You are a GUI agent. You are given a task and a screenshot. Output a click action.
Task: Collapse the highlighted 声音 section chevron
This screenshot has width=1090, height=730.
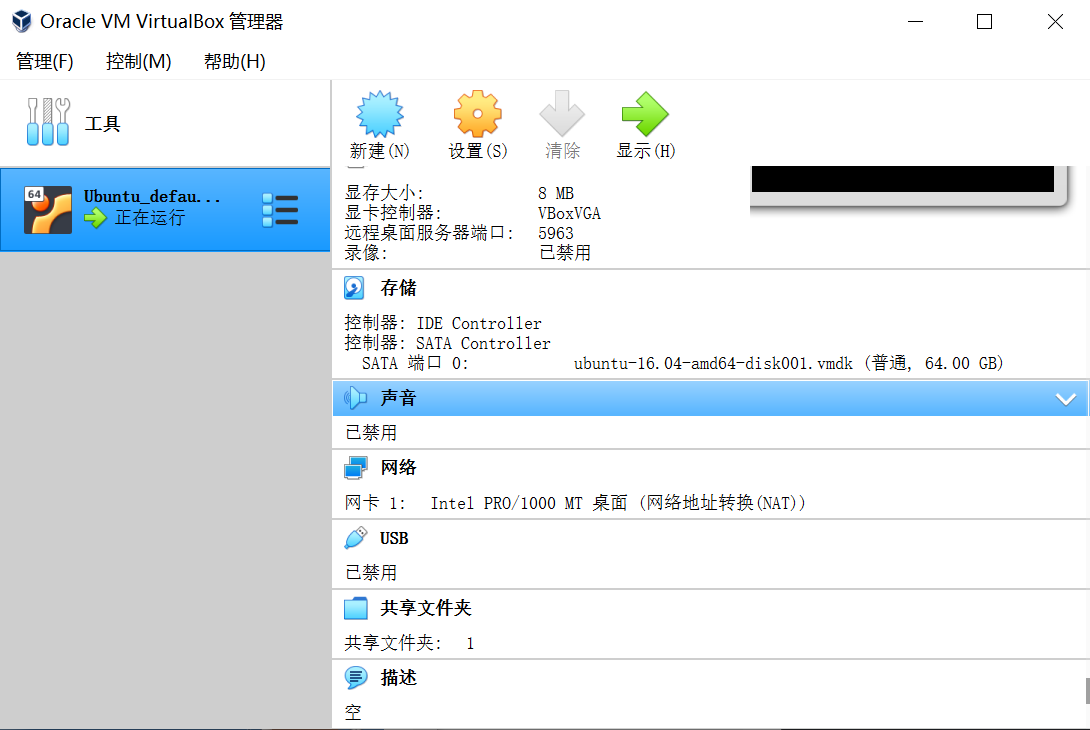pyautogui.click(x=1066, y=397)
